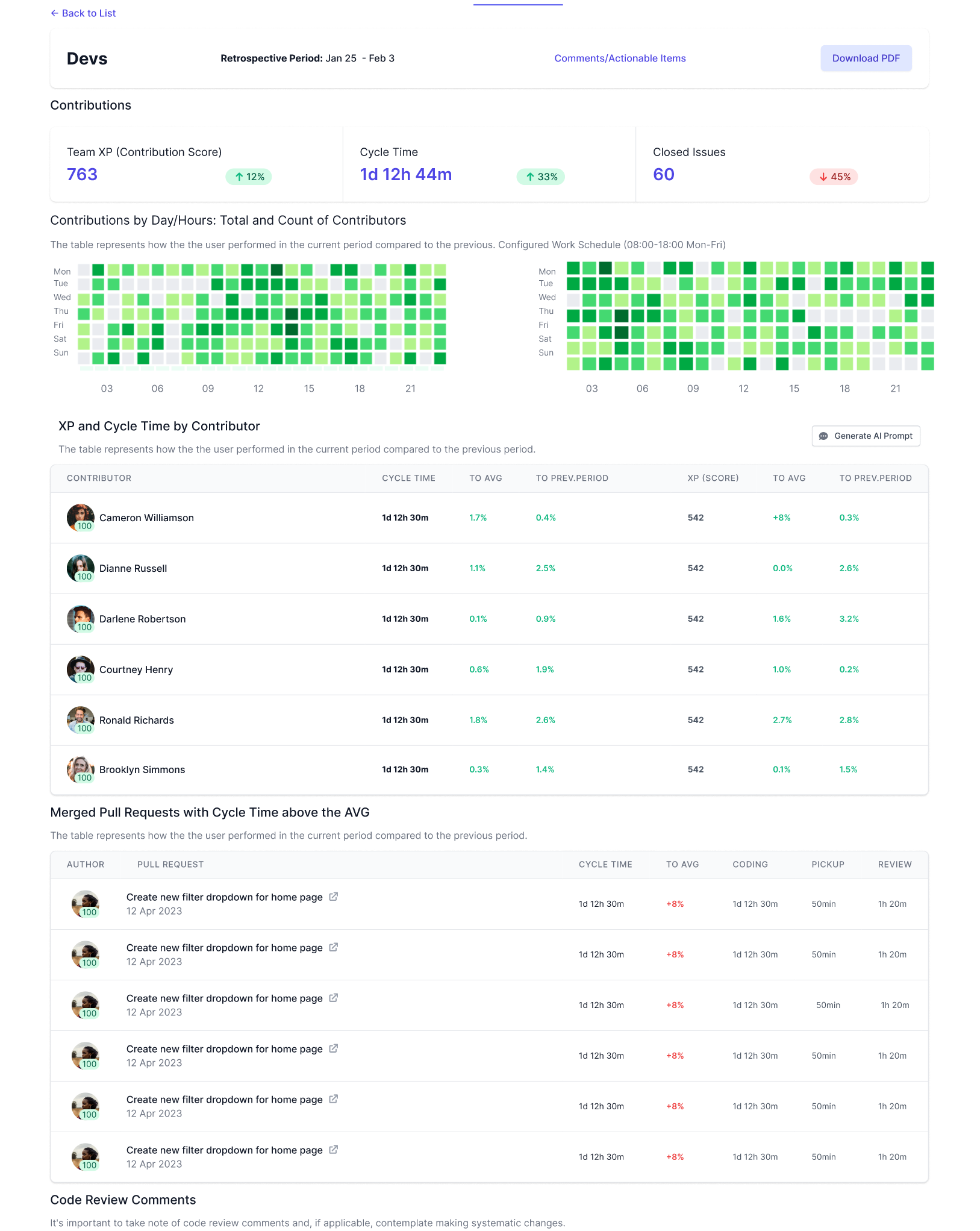This screenshot has height=1231, width=980.
Task: Select Ronald Richards's contributor row
Action: [482, 720]
